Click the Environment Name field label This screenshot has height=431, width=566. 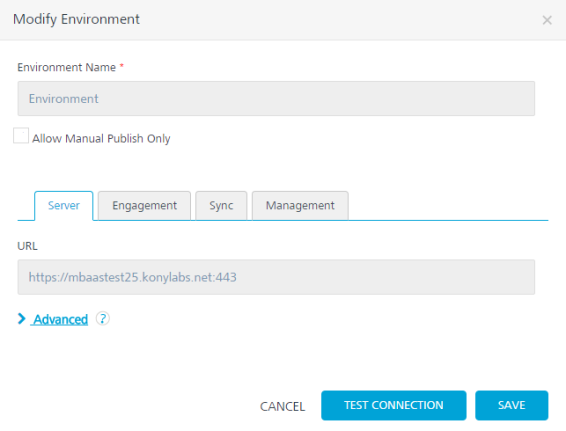(x=66, y=68)
